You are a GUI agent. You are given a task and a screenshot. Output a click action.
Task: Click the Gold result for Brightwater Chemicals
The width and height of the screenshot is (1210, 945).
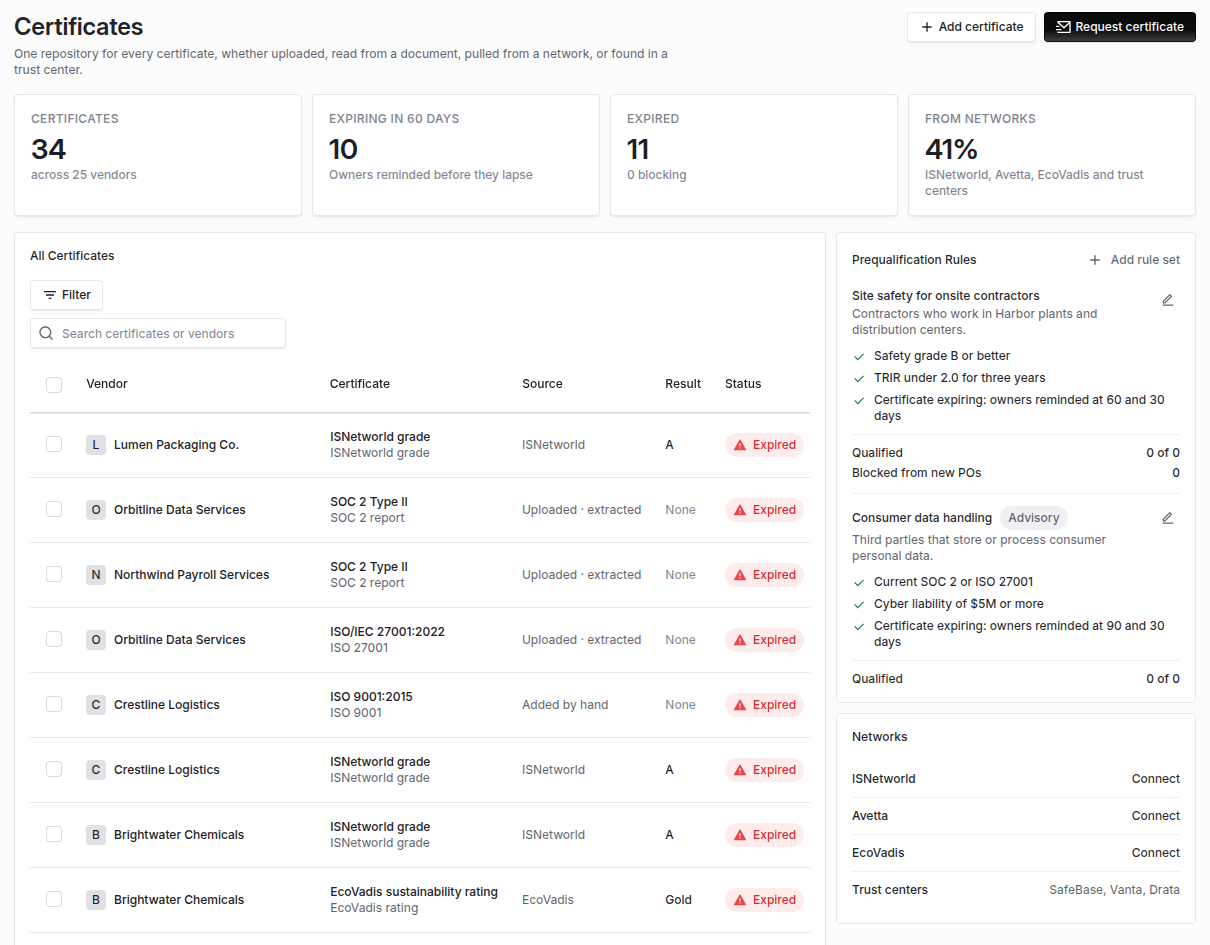(x=678, y=900)
